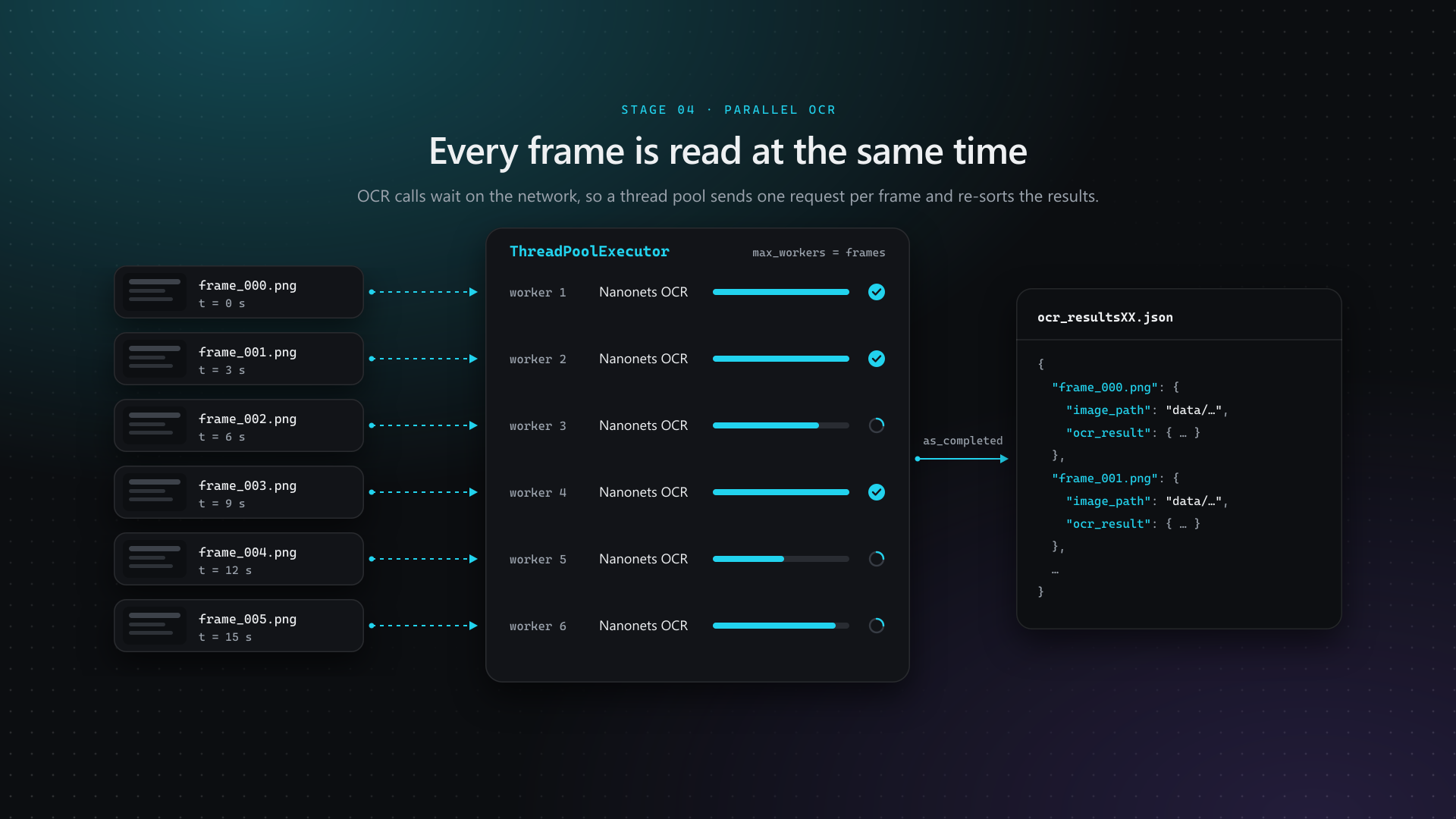The image size is (1456, 819).
Task: Click the ThreadPoolExecutor title
Action: tap(589, 251)
